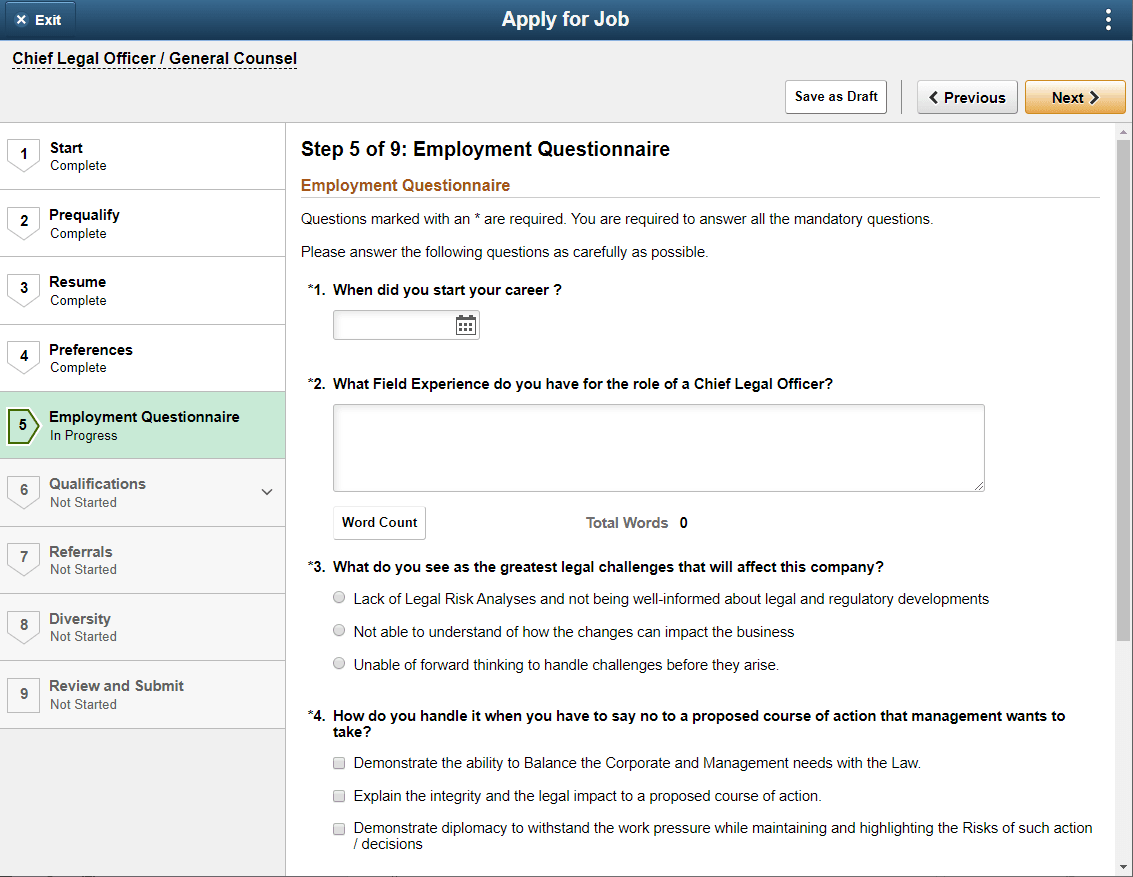Image resolution: width=1133 pixels, height=877 pixels.
Task: Check the Explain the integrity checkbox
Action: coord(339,795)
